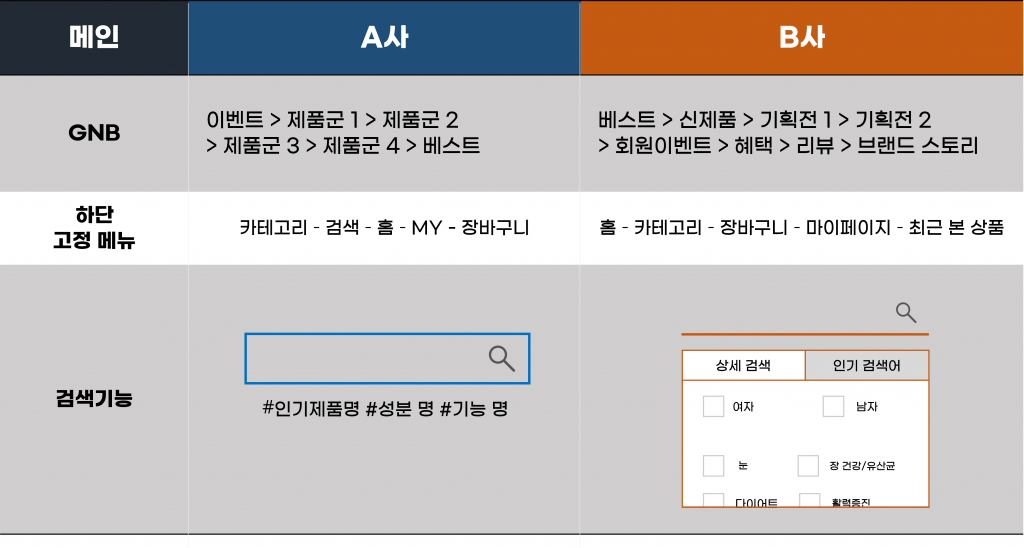Viewport: 1024px width, 548px height.
Task: Select the #성분 명 hashtag
Action: [399, 408]
